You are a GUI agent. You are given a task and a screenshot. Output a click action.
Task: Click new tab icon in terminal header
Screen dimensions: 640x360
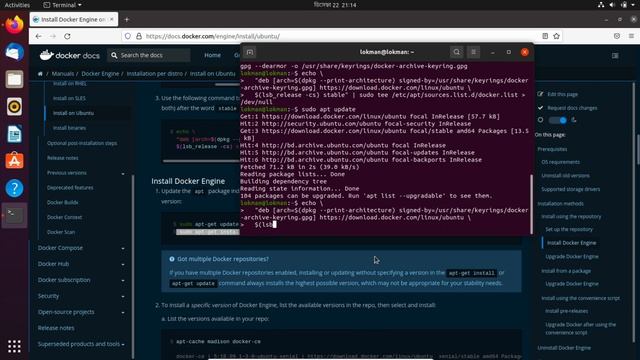[x=250, y=52]
